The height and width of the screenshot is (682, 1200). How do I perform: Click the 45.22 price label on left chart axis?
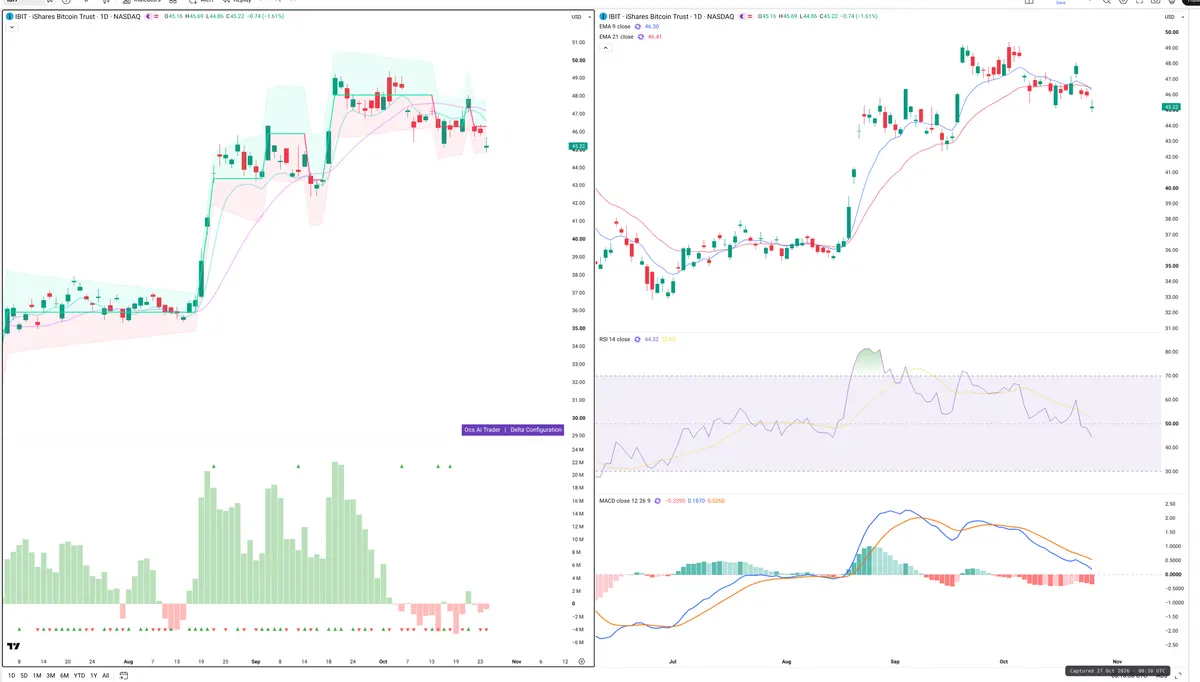(x=578, y=146)
